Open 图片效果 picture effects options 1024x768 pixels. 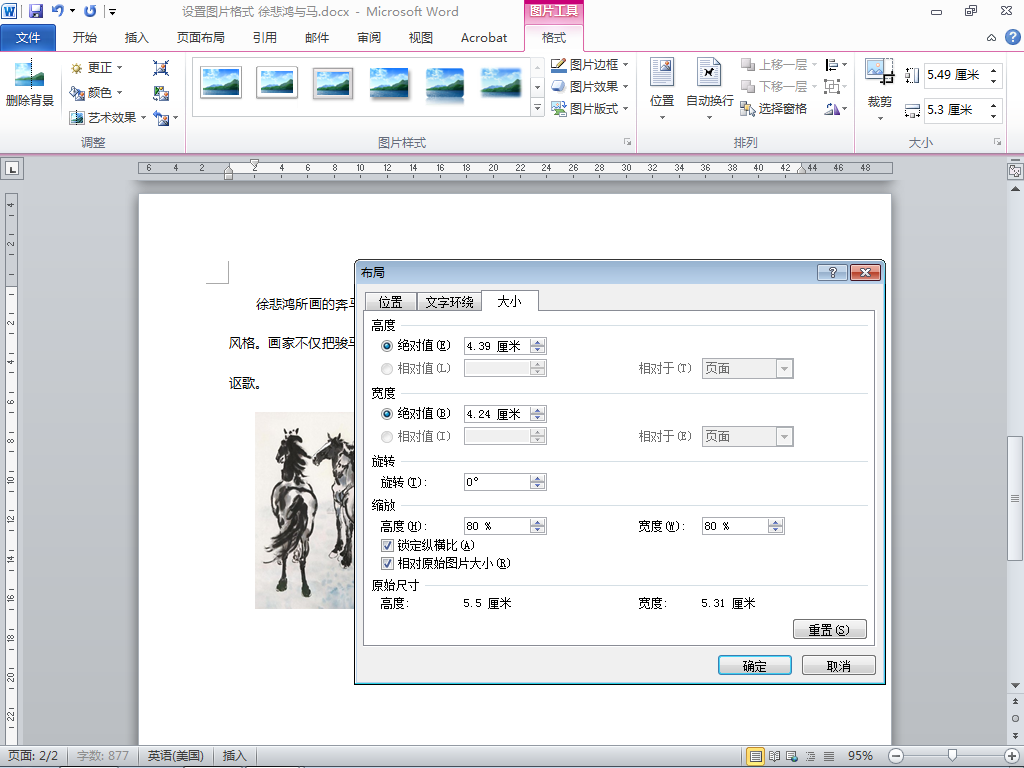[x=589, y=86]
